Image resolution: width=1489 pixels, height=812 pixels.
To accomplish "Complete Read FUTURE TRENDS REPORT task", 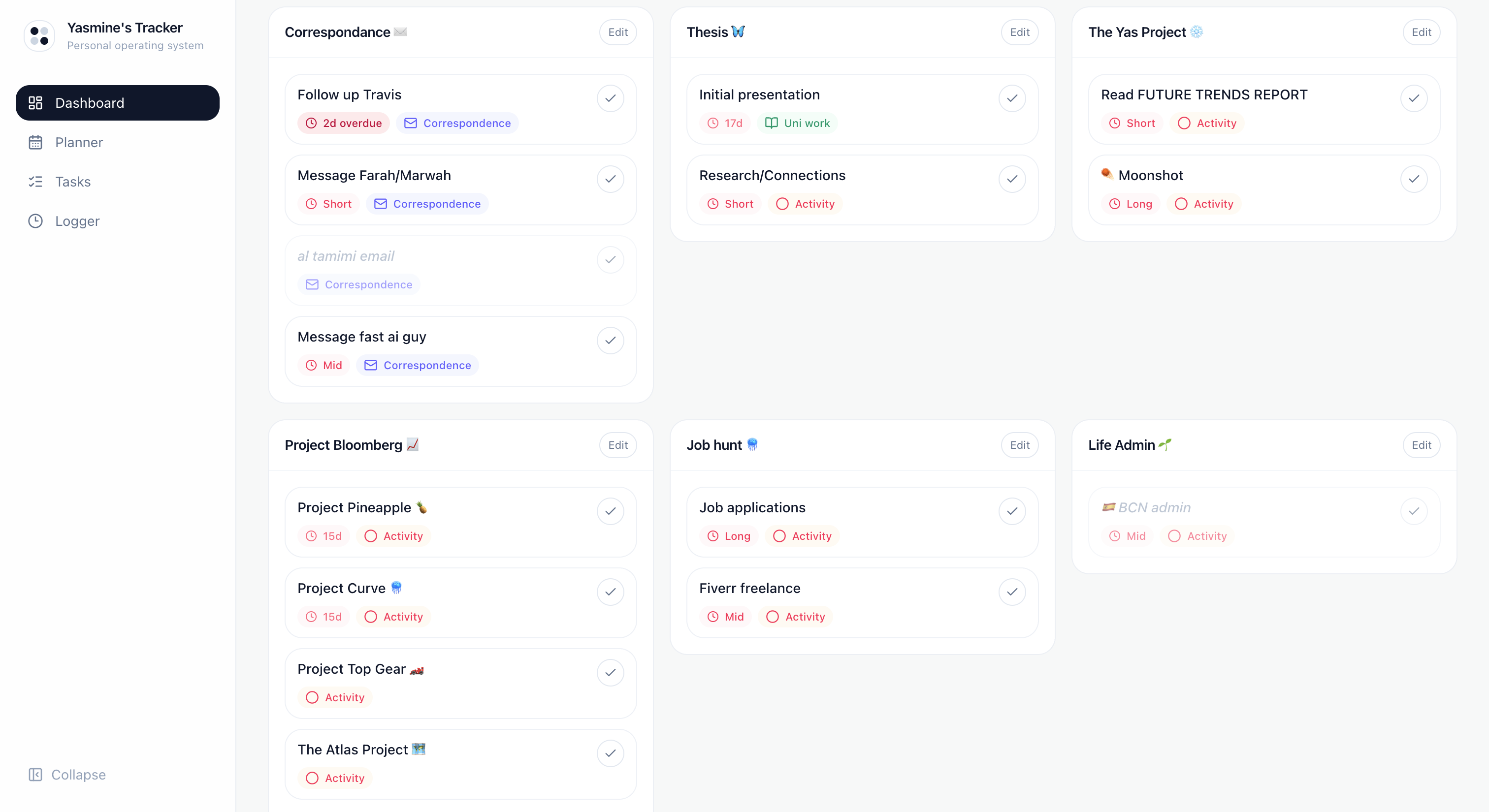I will pyautogui.click(x=1413, y=98).
